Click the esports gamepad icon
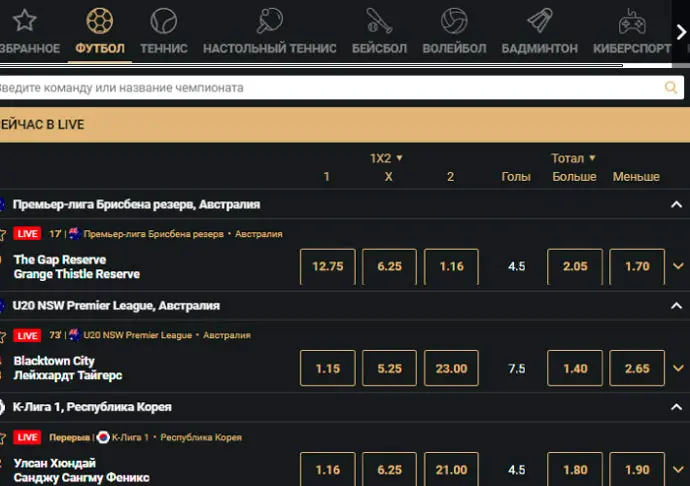Viewport: 690px width, 486px height. click(x=631, y=21)
